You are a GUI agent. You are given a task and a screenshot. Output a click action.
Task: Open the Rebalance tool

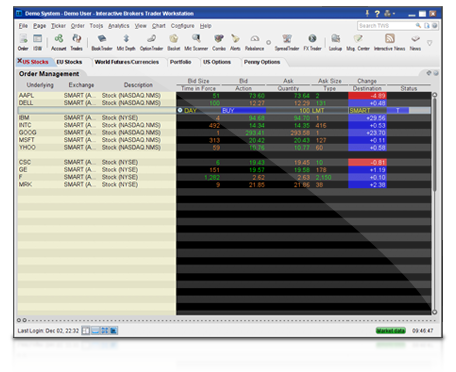[255, 42]
